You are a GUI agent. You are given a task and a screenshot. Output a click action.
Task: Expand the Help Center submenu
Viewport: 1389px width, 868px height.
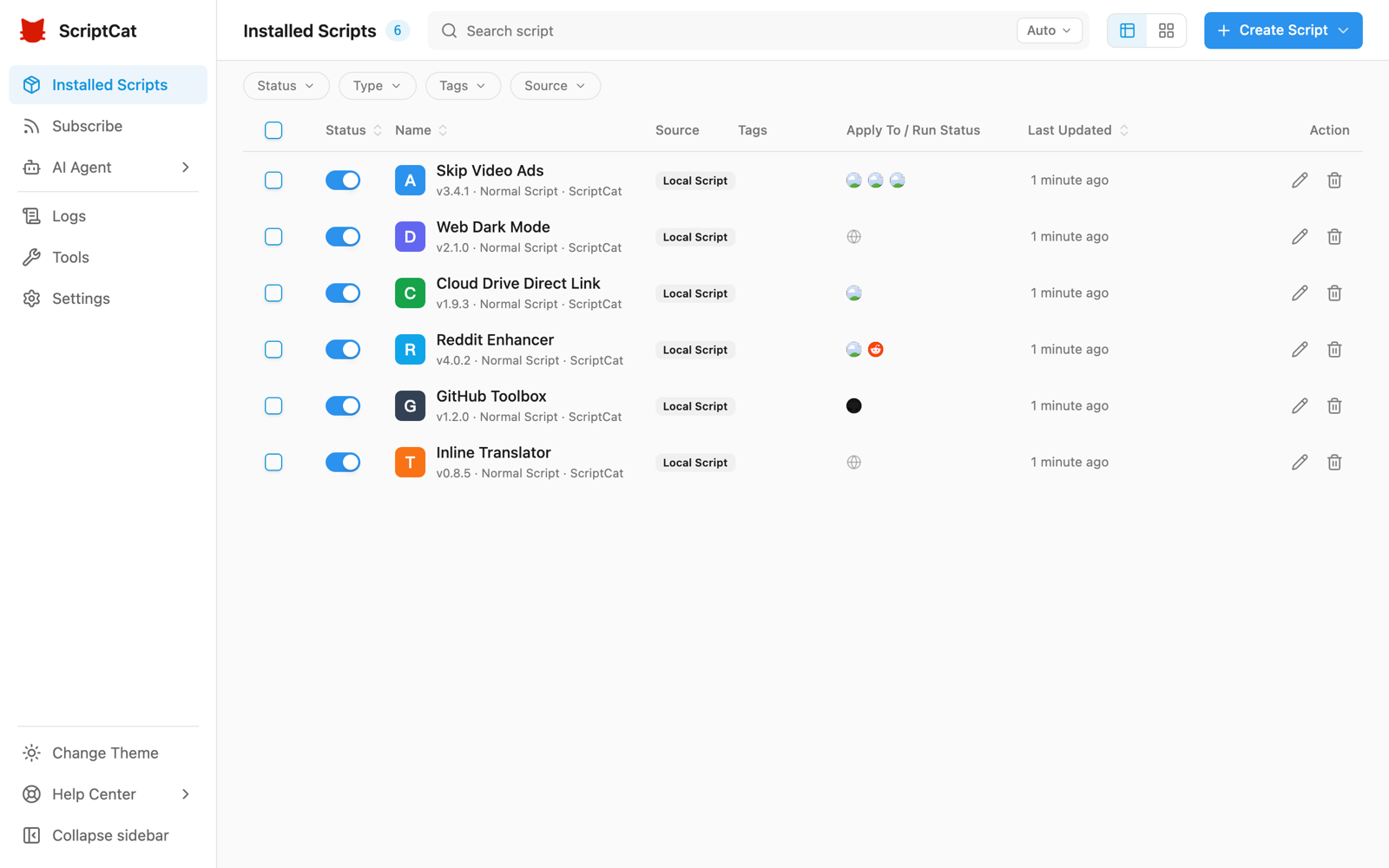point(108,794)
